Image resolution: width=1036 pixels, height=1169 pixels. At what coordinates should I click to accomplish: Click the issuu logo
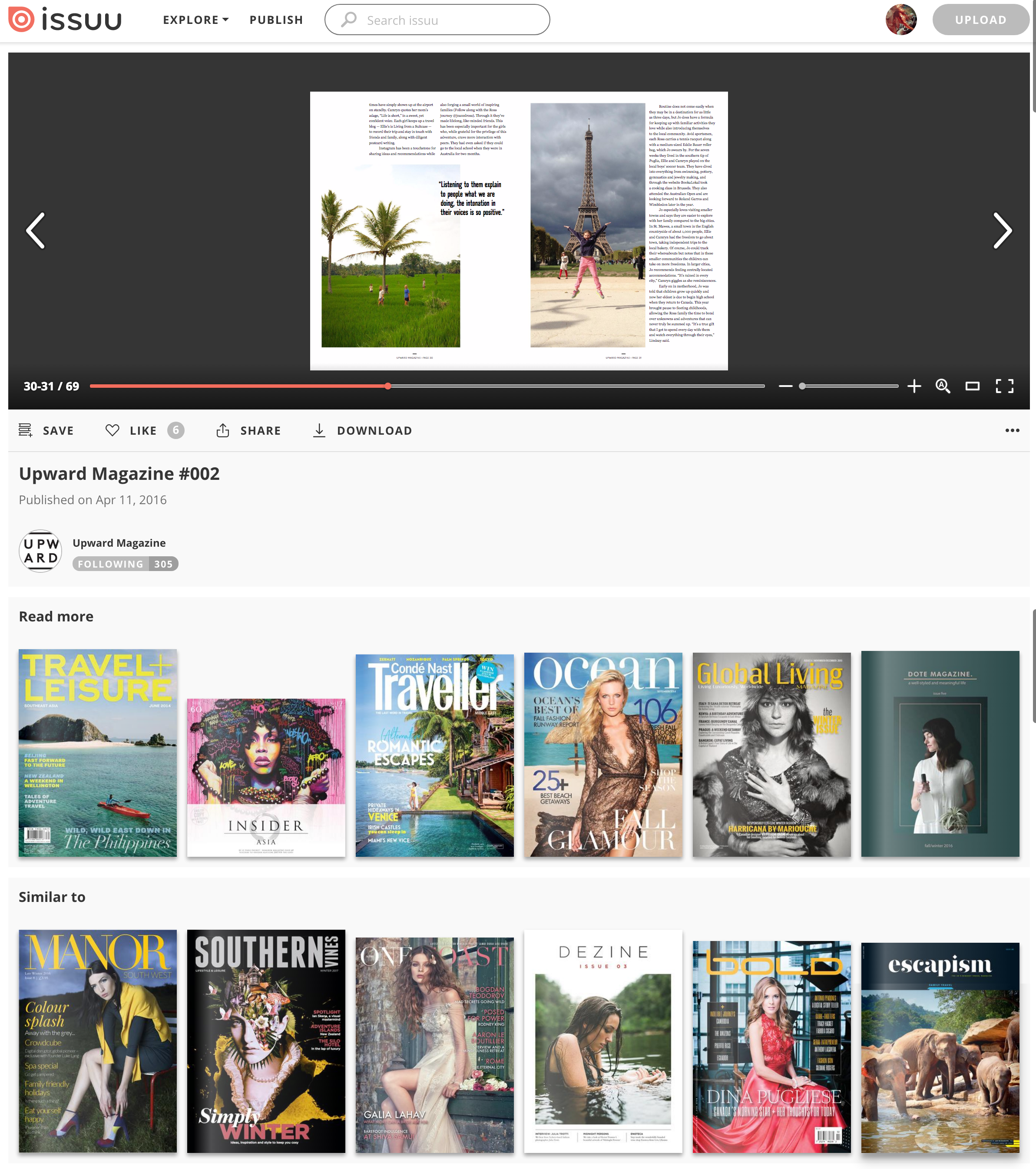65,20
